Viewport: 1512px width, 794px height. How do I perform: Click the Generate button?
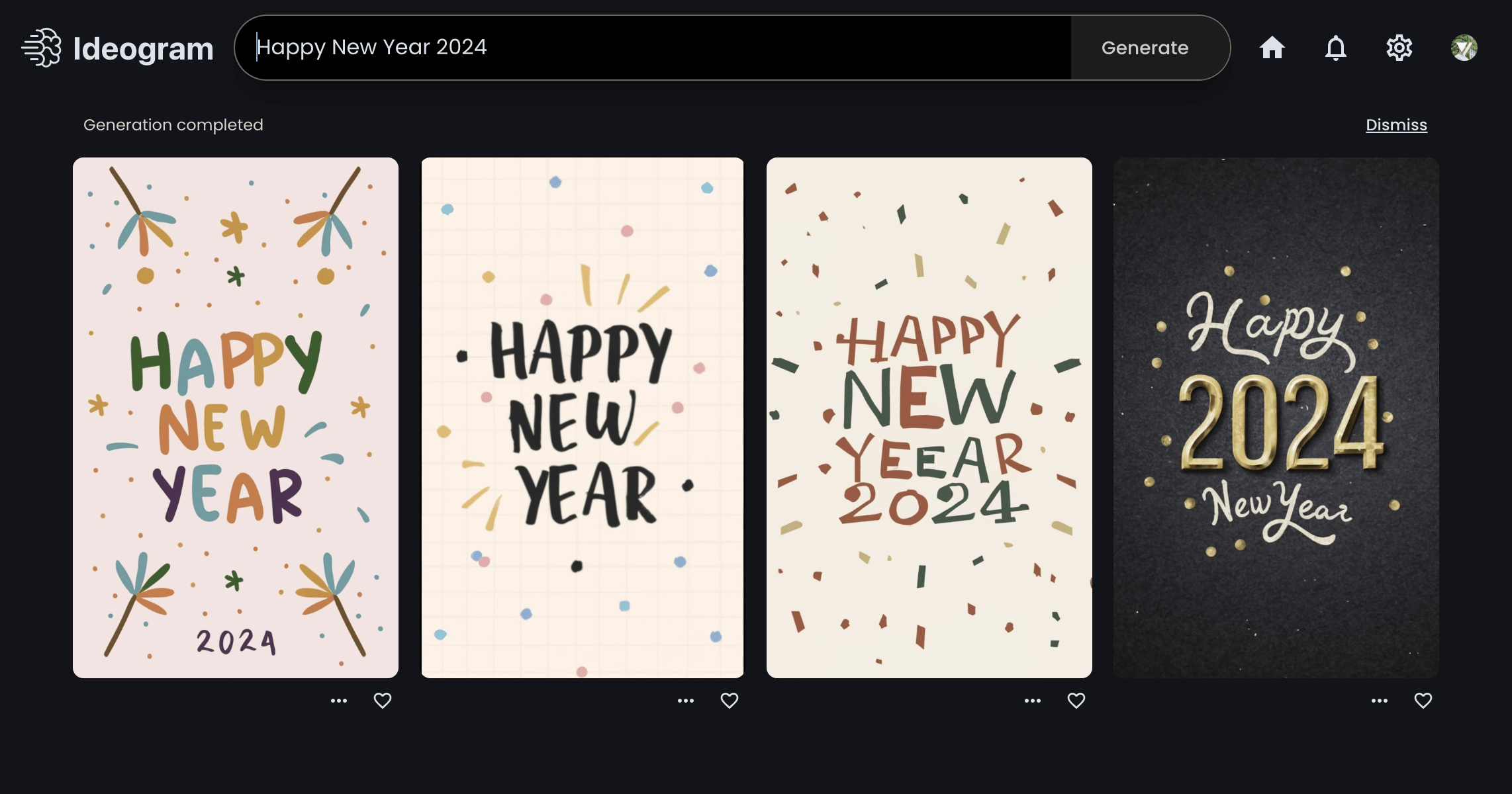(x=1145, y=48)
